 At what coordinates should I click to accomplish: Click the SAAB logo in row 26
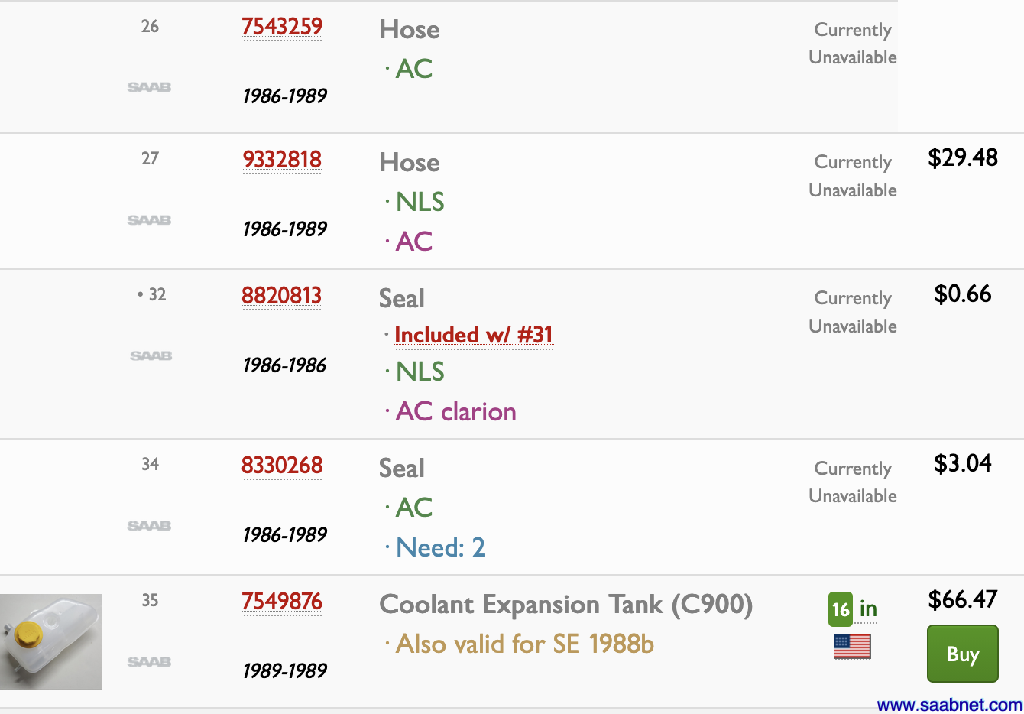point(149,88)
